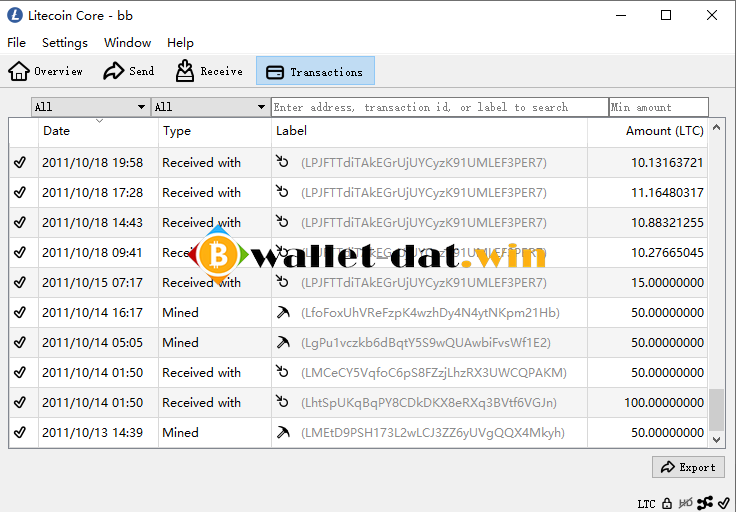Click received icon in 15.00000000 row
Screen dimensions: 736x512
point(282,282)
